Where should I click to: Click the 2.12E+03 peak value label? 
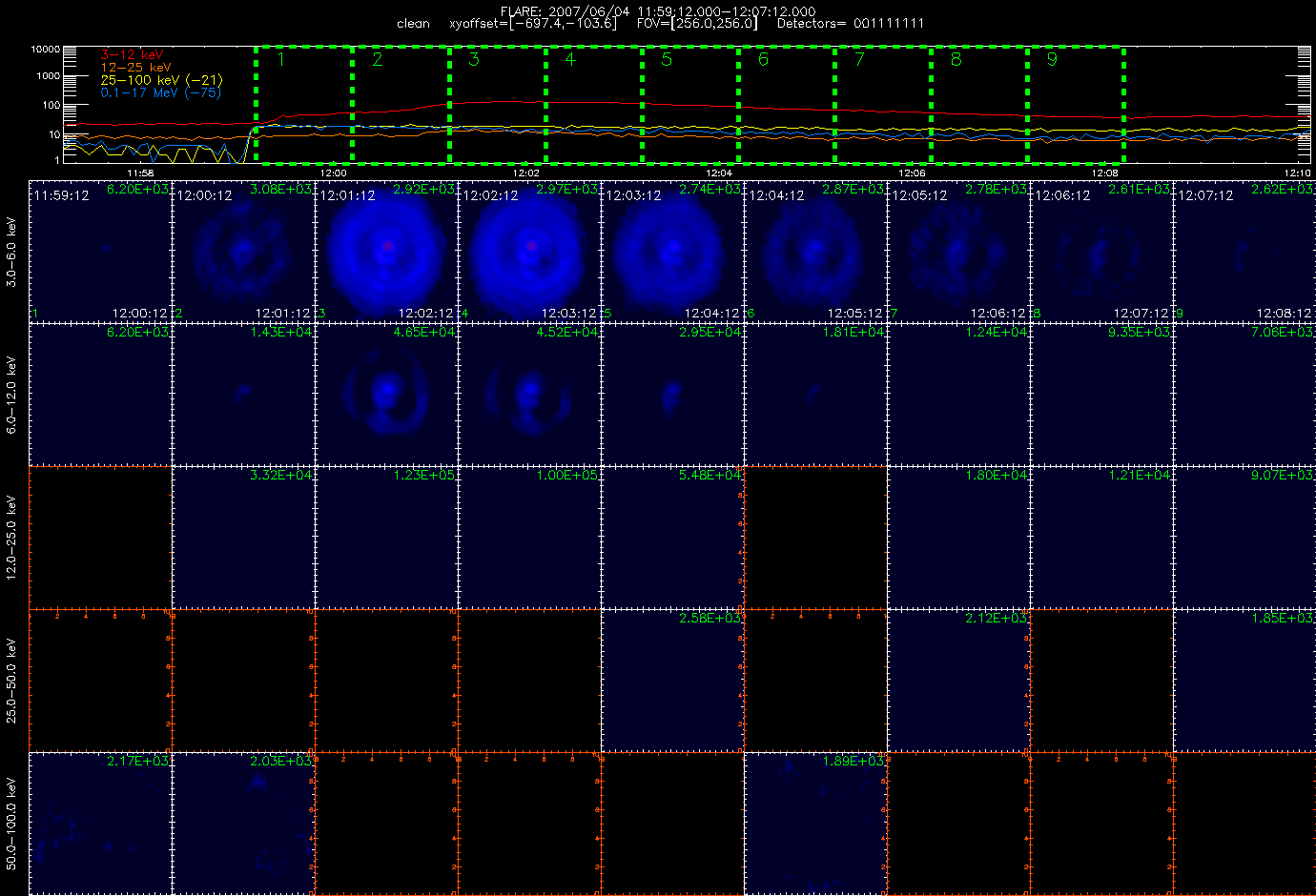click(997, 619)
